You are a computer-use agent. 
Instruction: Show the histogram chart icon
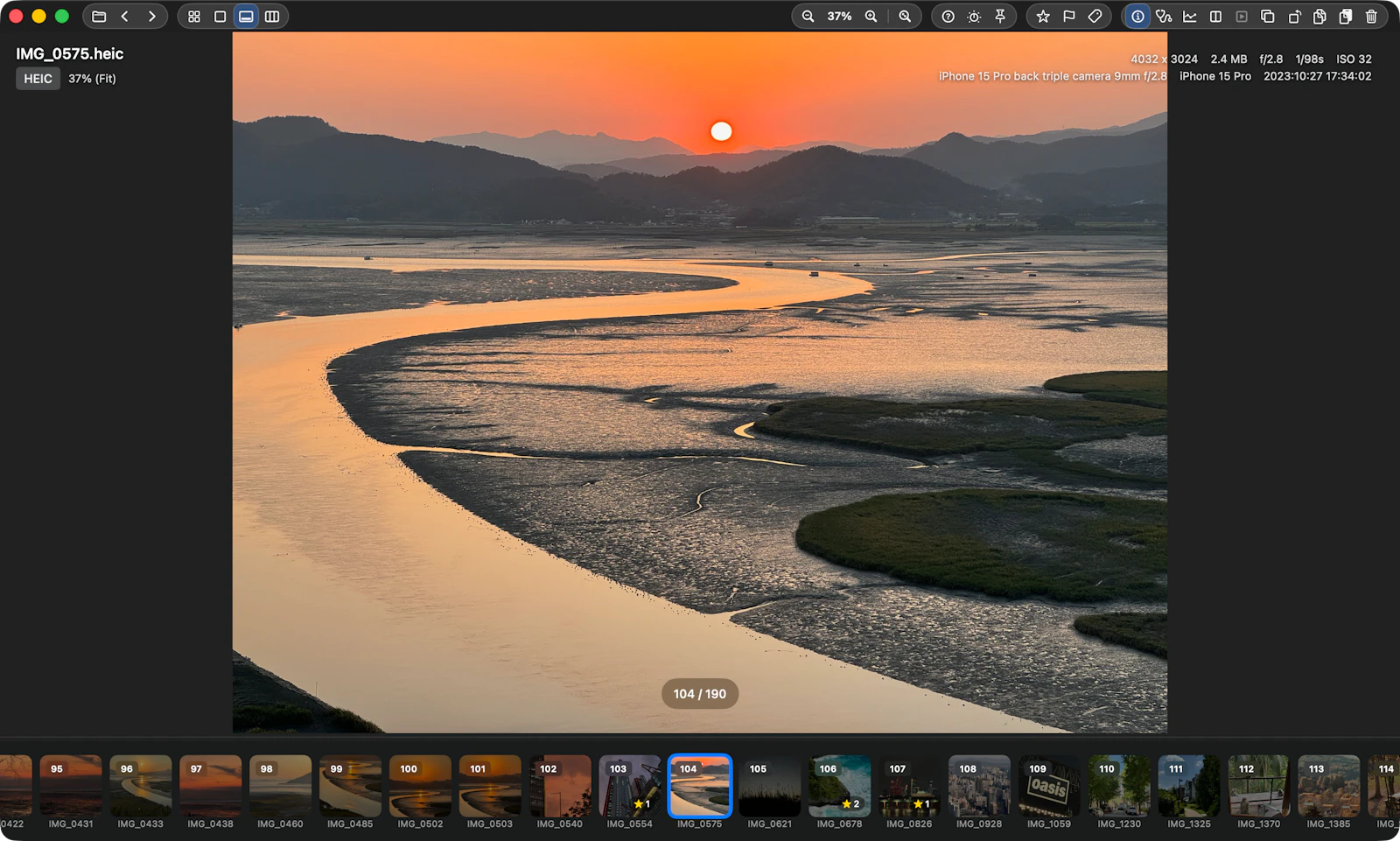(1190, 17)
